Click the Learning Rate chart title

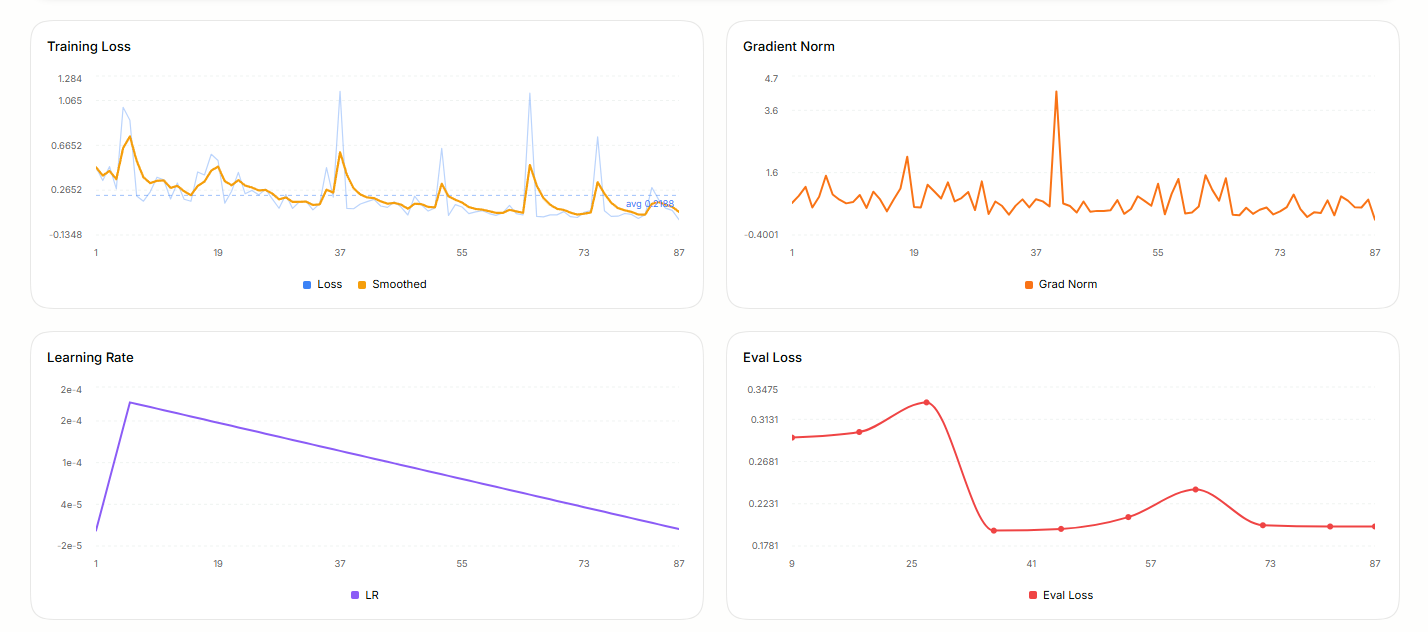[x=90, y=357]
